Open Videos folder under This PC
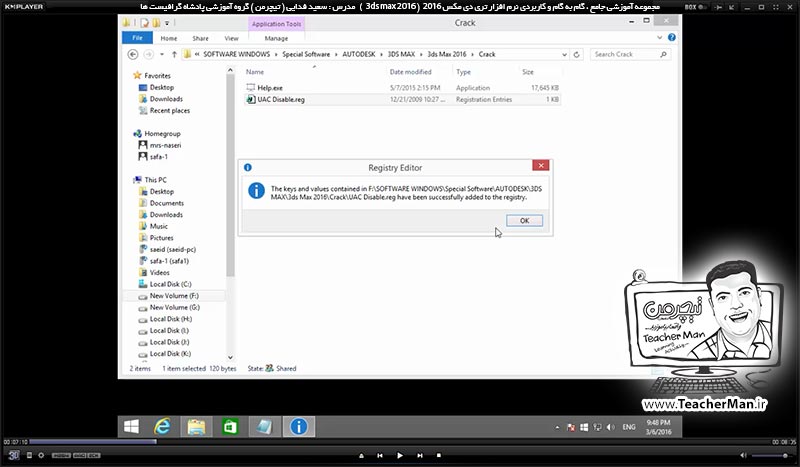 (x=160, y=273)
